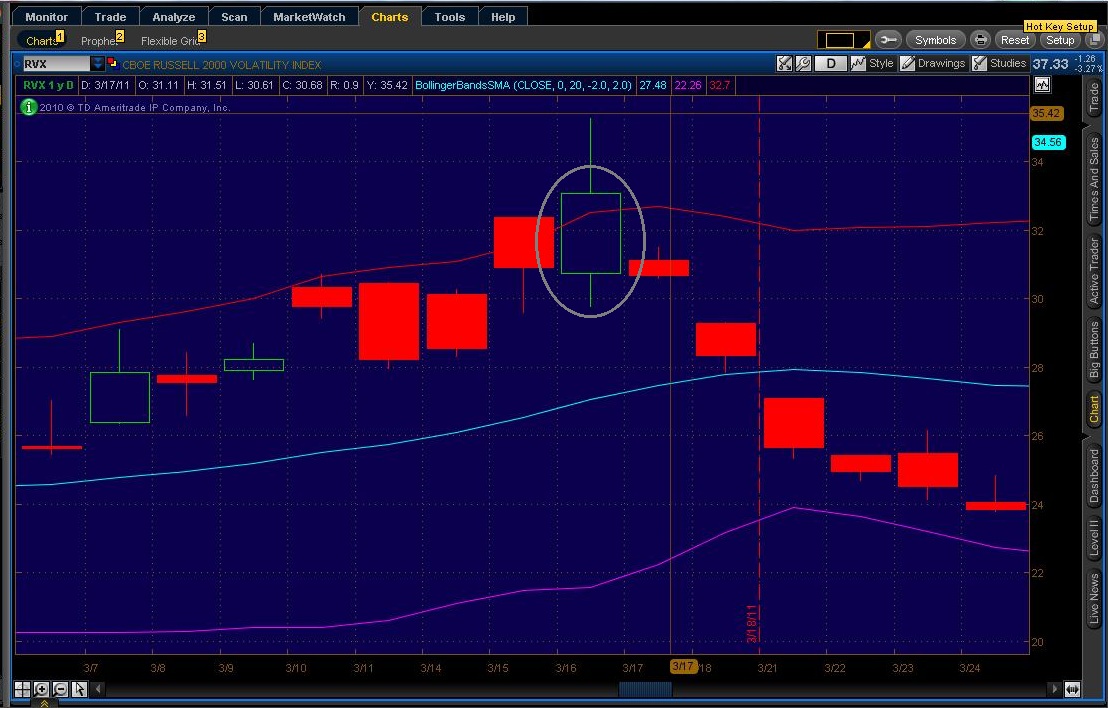Screen dimensions: 1108x708
Task: Click the red-yellow symbol link color icon
Action: pyautogui.click(x=112, y=64)
